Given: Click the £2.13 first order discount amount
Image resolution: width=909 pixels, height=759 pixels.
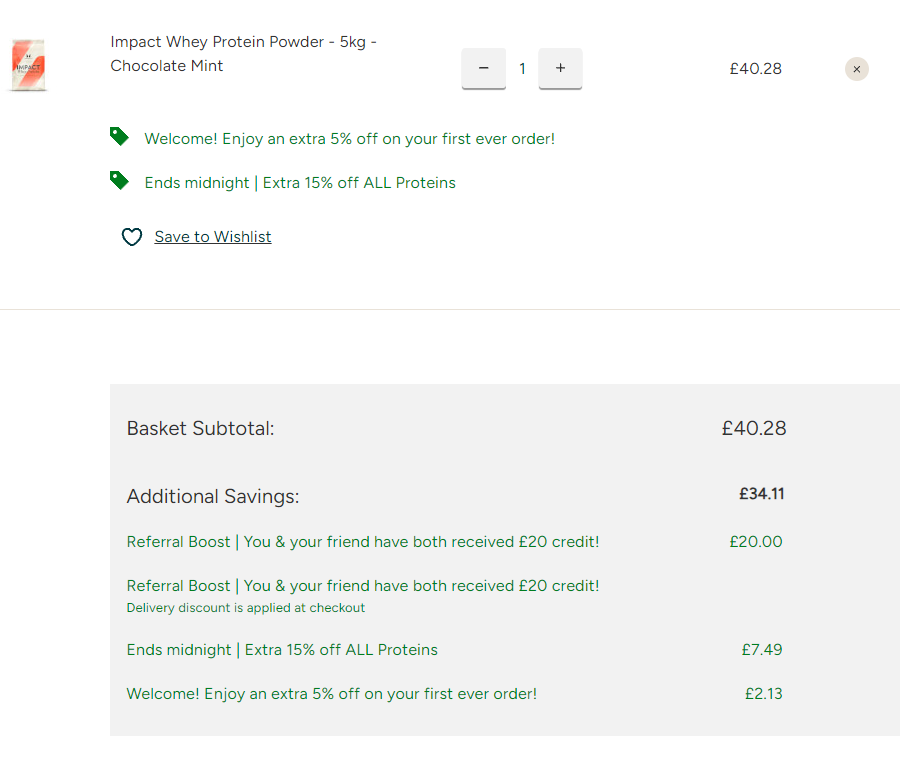Looking at the screenshot, I should (764, 694).
